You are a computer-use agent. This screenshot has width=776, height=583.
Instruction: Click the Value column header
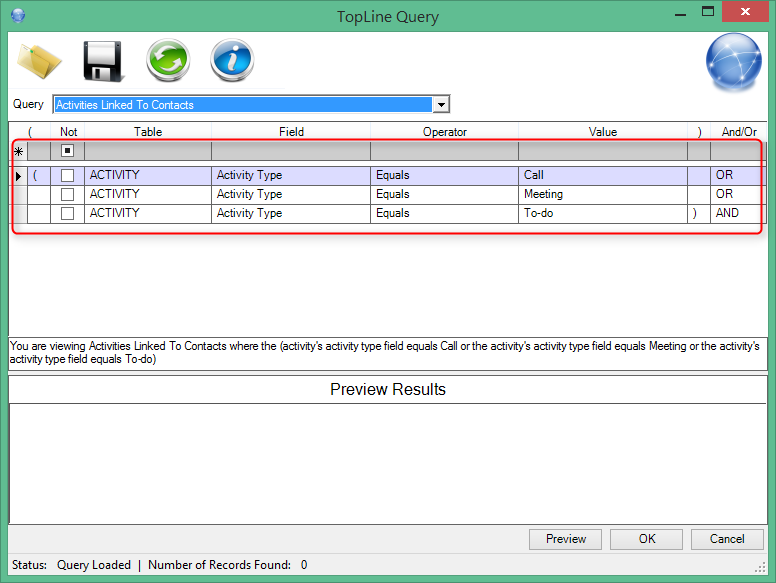click(x=603, y=132)
